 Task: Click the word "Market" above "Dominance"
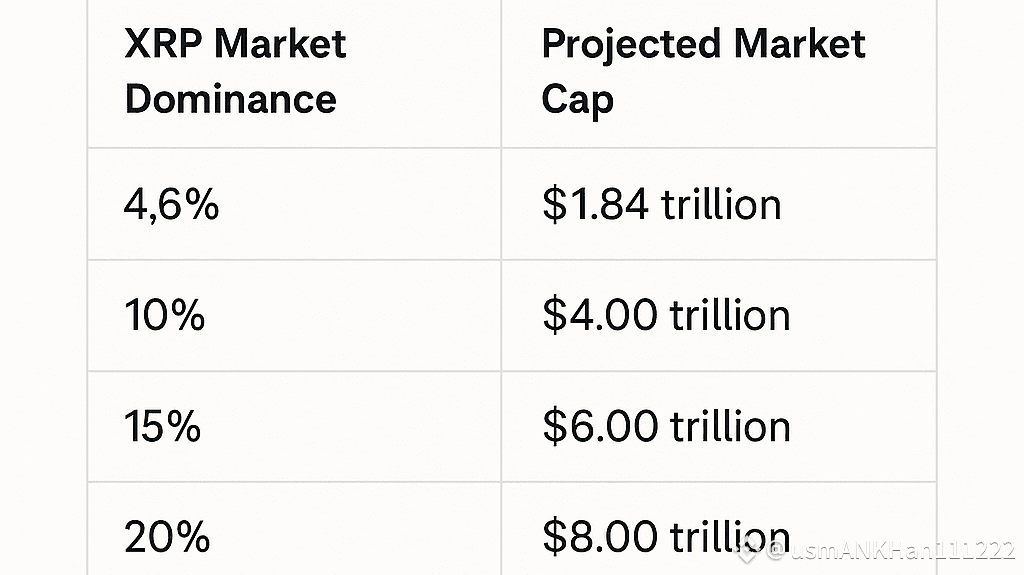[x=280, y=44]
